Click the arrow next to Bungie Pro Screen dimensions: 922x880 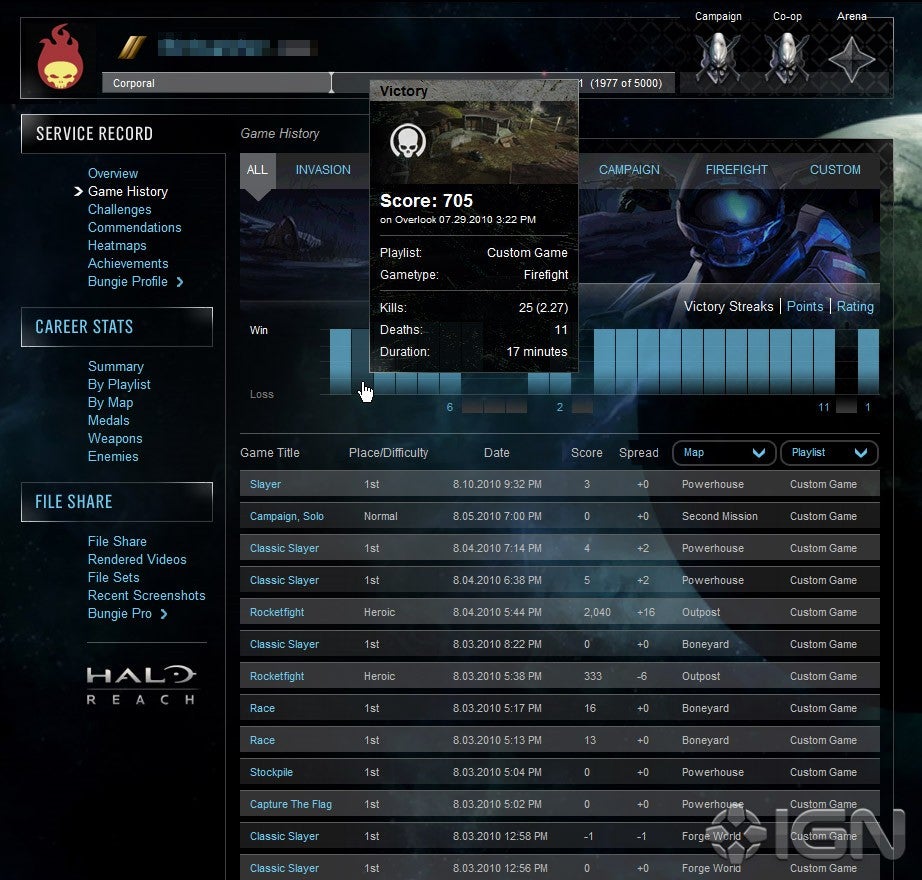click(164, 614)
